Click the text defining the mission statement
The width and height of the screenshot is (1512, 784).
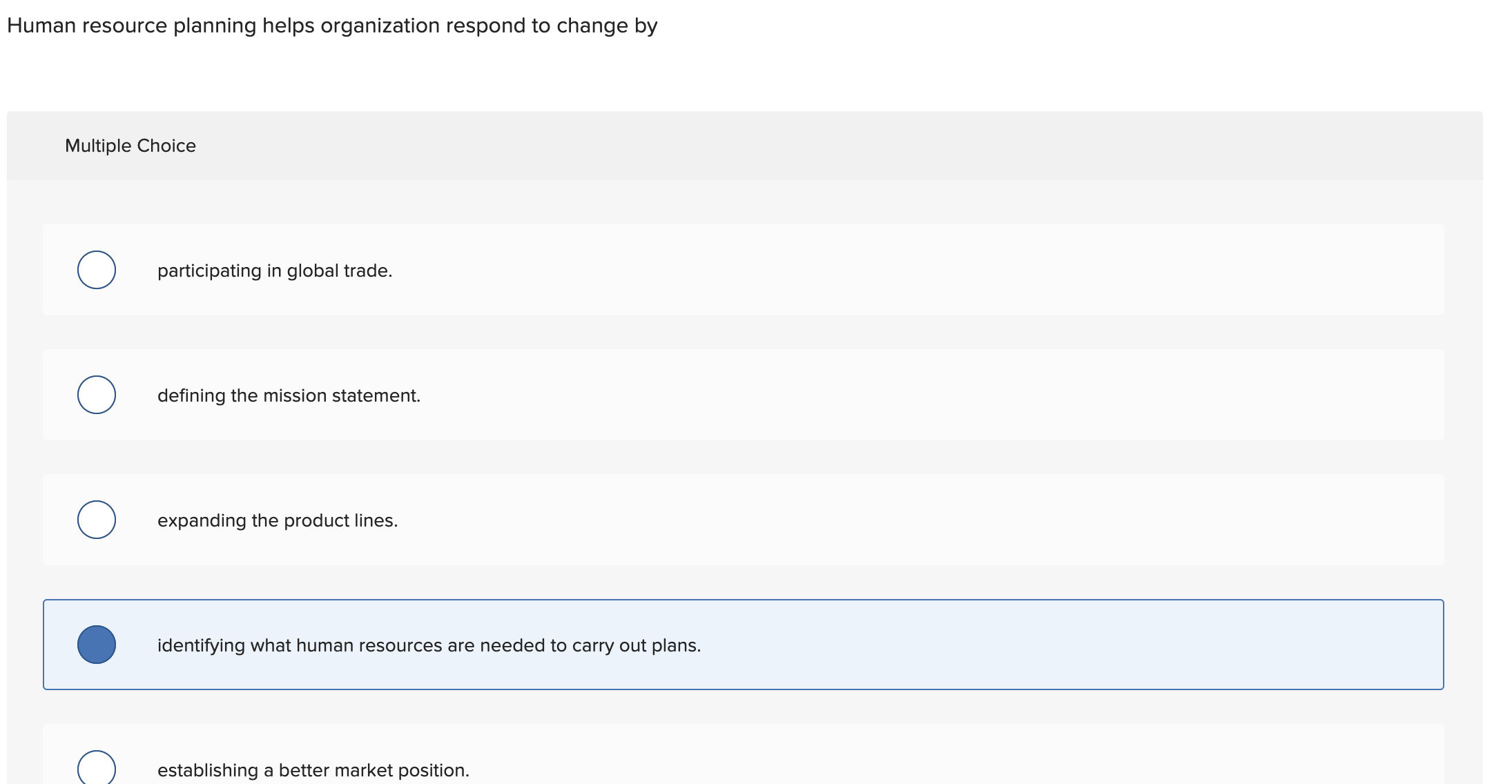289,395
